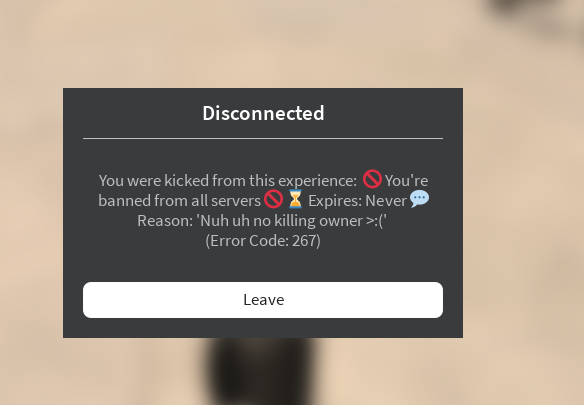Click the word "Never" in expiry text
The width and height of the screenshot is (584, 405).
[386, 201]
